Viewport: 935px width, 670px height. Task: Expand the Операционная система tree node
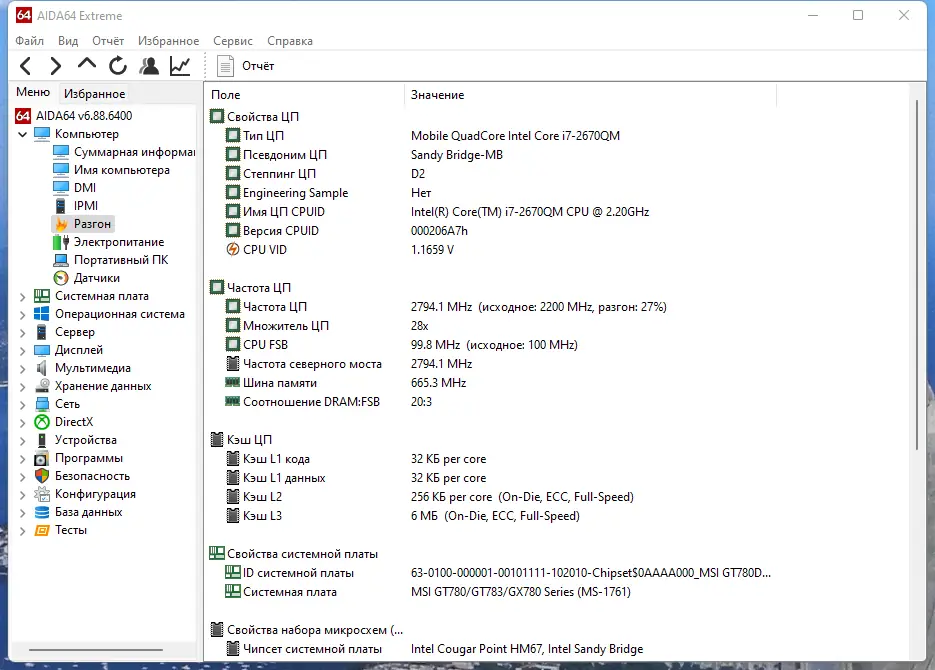coord(23,314)
